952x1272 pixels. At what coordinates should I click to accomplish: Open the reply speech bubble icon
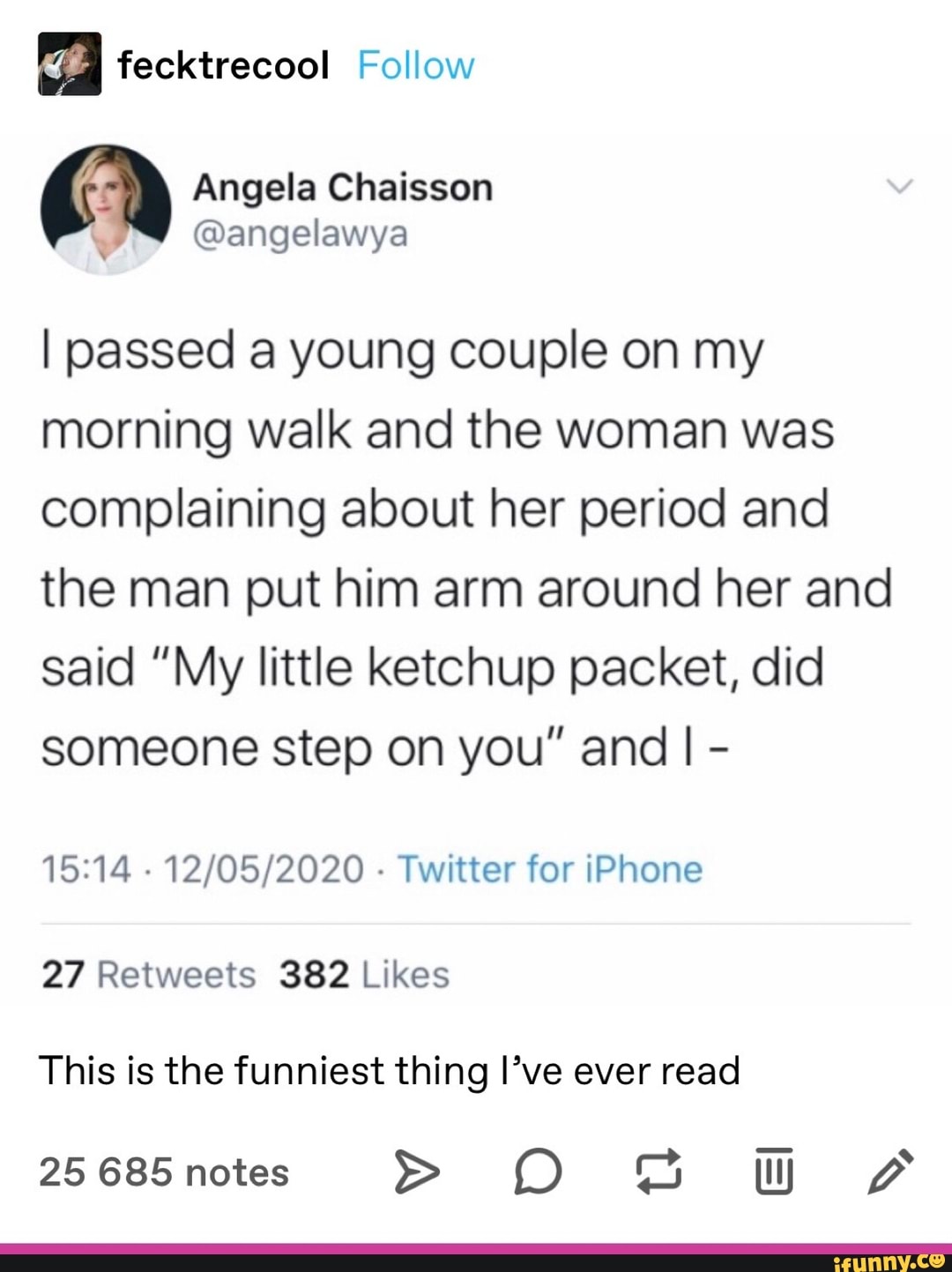pos(538,1172)
